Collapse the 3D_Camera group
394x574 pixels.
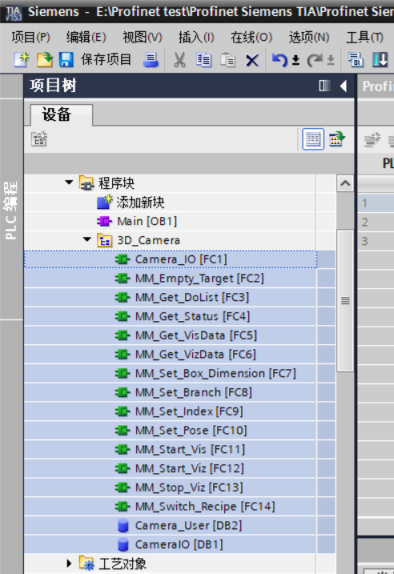click(87, 239)
